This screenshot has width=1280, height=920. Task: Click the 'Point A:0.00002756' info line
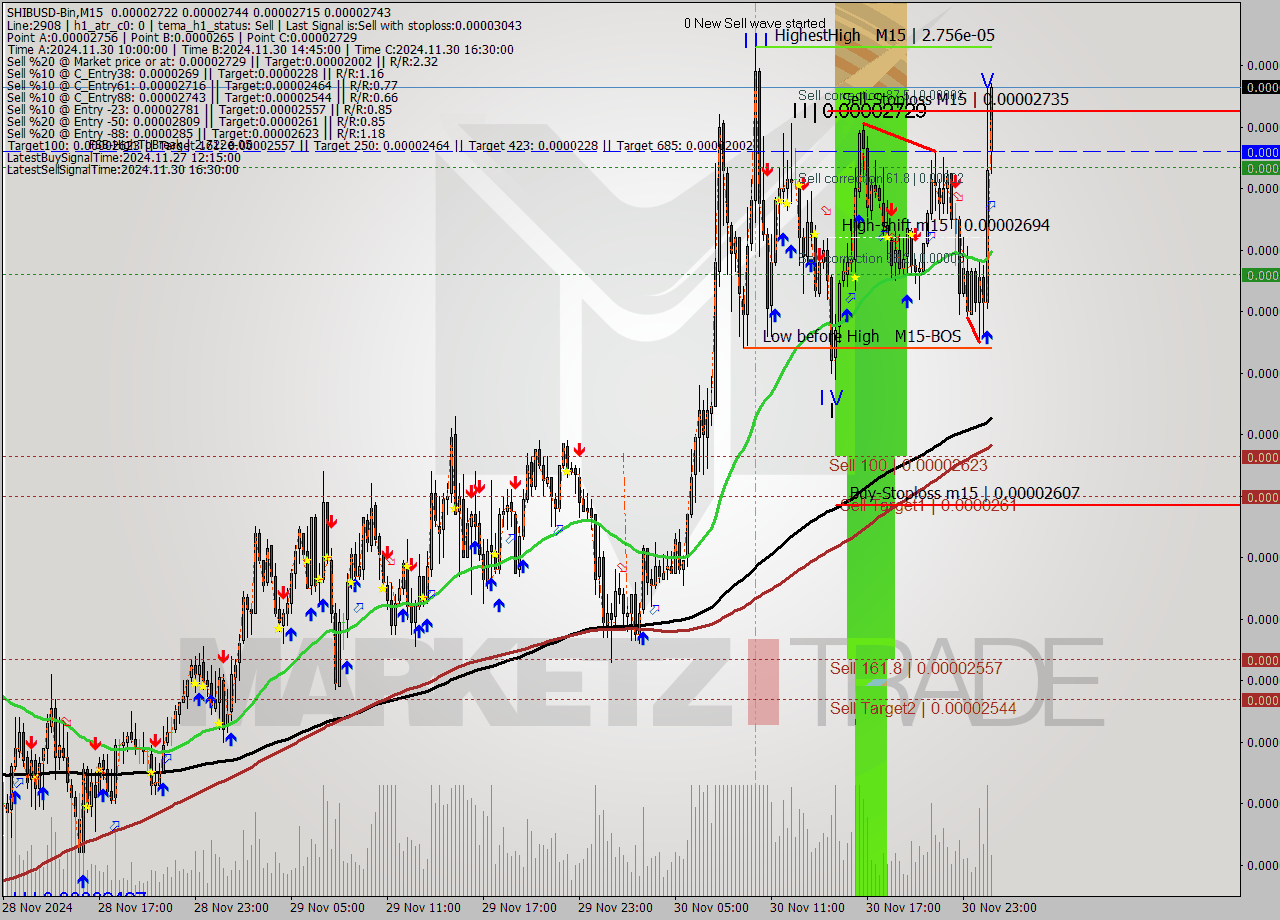coord(182,37)
